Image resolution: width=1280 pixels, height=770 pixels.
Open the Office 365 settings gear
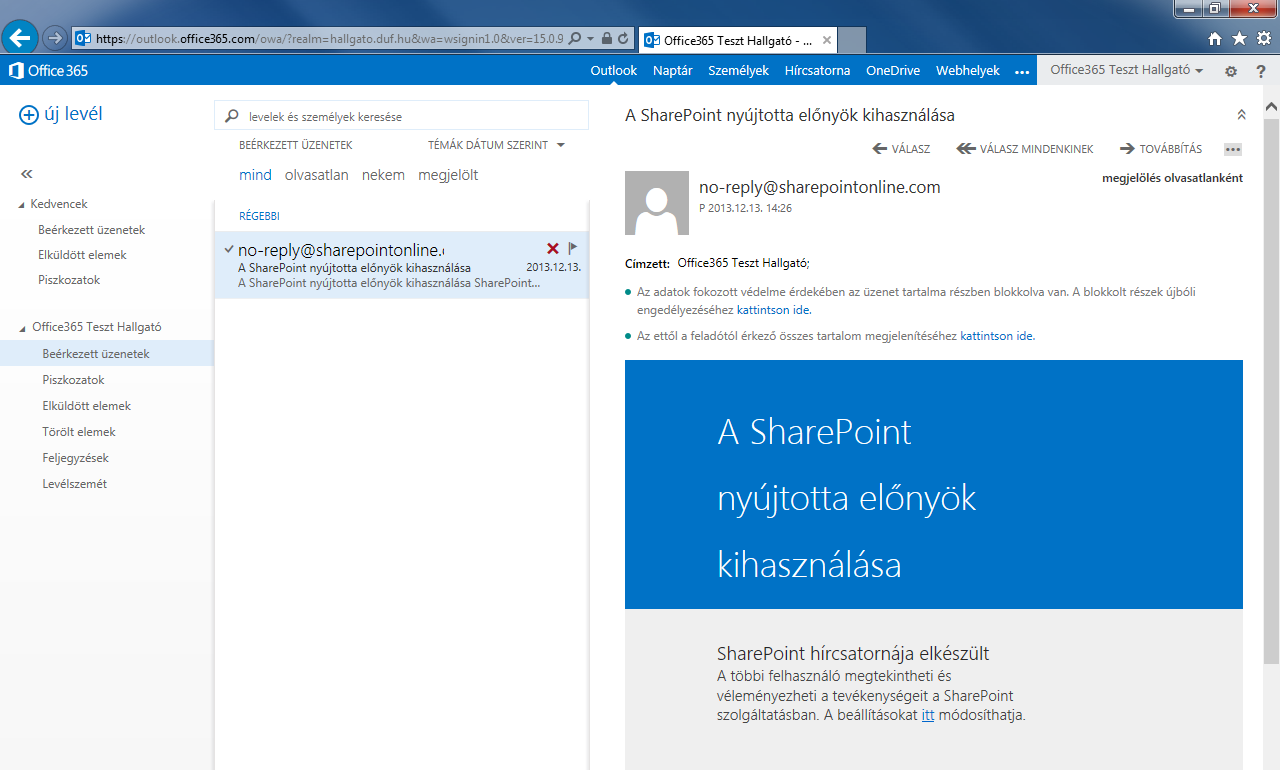point(1231,71)
